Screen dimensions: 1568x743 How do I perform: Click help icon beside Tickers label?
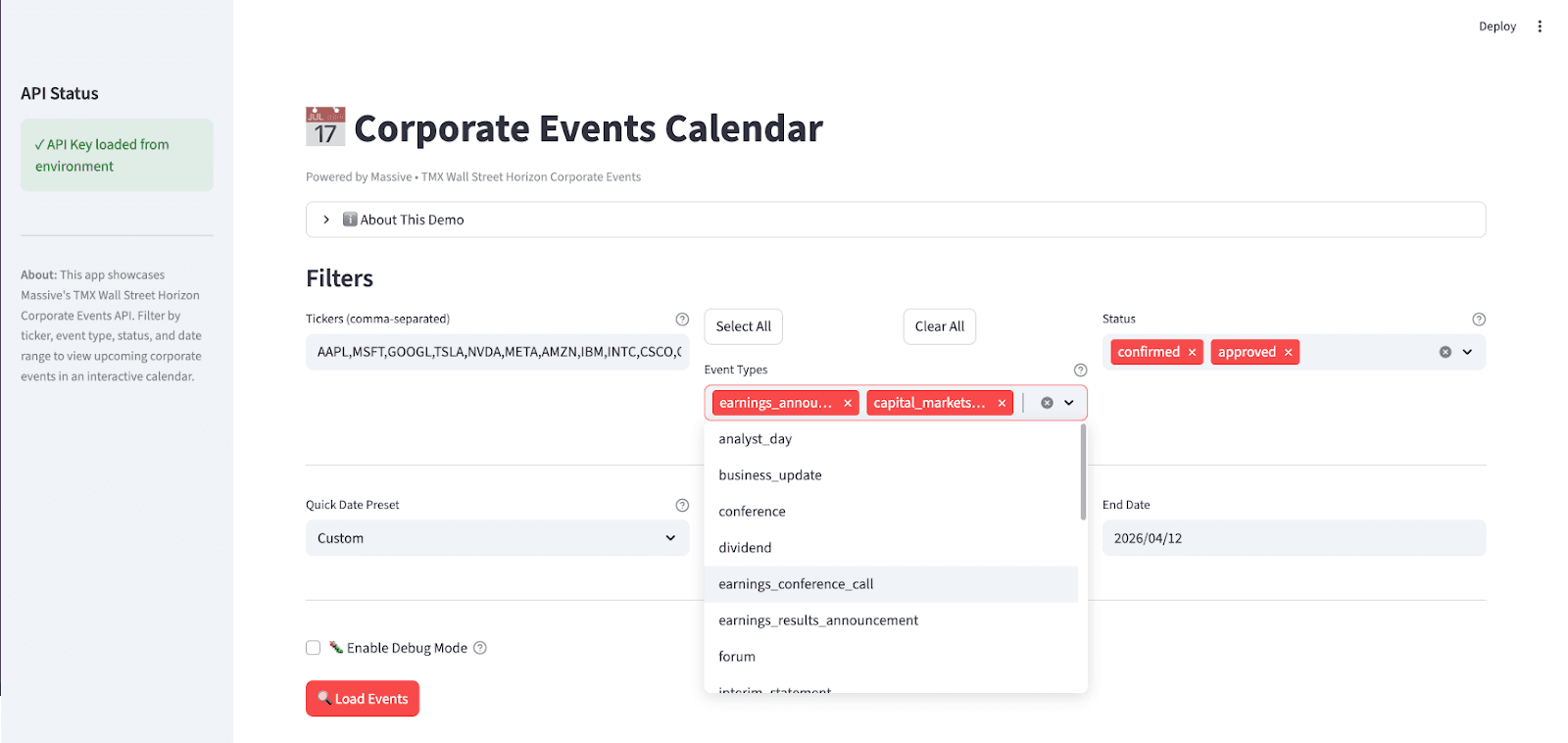[682, 320]
